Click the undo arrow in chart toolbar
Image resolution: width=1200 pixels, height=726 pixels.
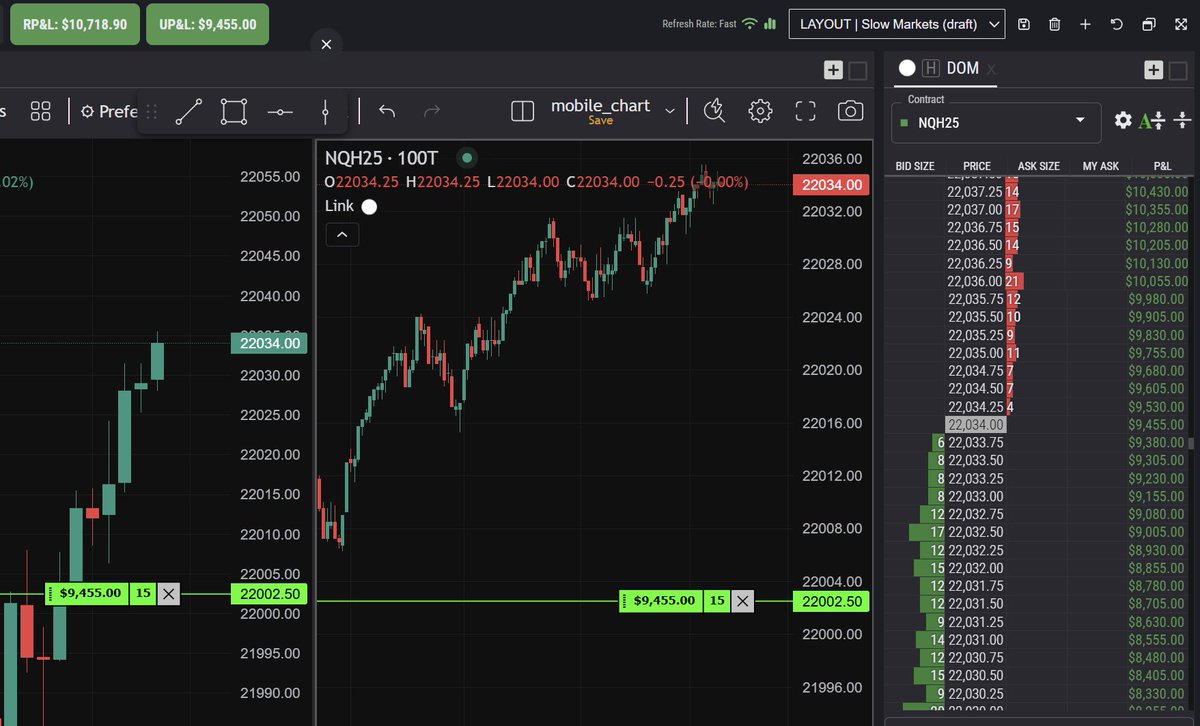387,111
